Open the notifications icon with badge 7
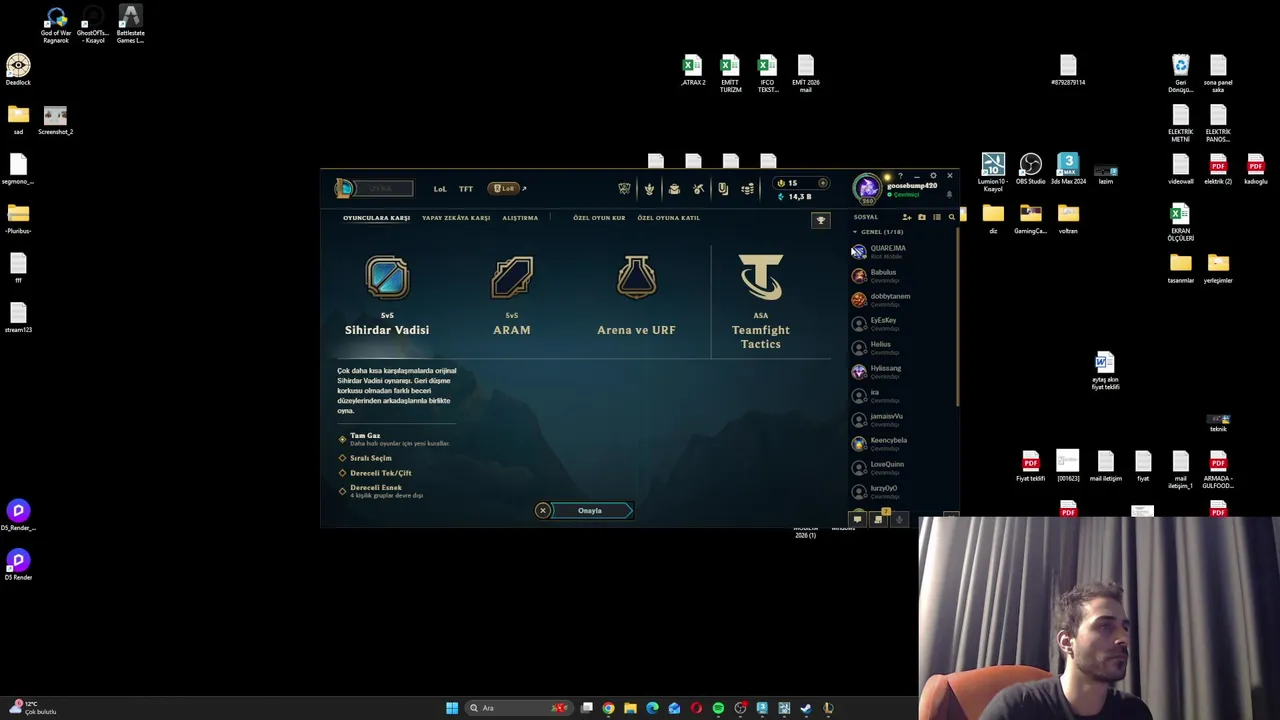This screenshot has width=1280, height=720. [x=879, y=518]
